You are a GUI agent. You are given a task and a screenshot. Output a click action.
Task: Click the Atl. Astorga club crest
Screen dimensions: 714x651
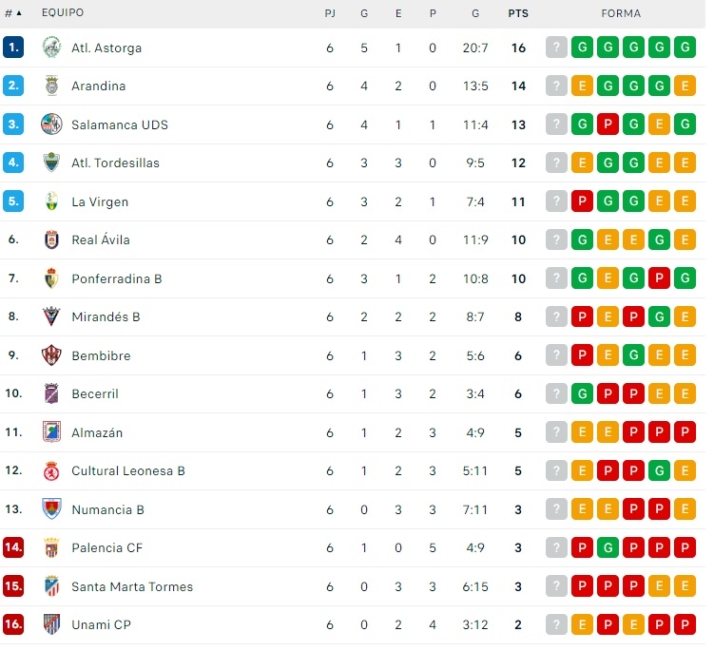click(x=52, y=47)
